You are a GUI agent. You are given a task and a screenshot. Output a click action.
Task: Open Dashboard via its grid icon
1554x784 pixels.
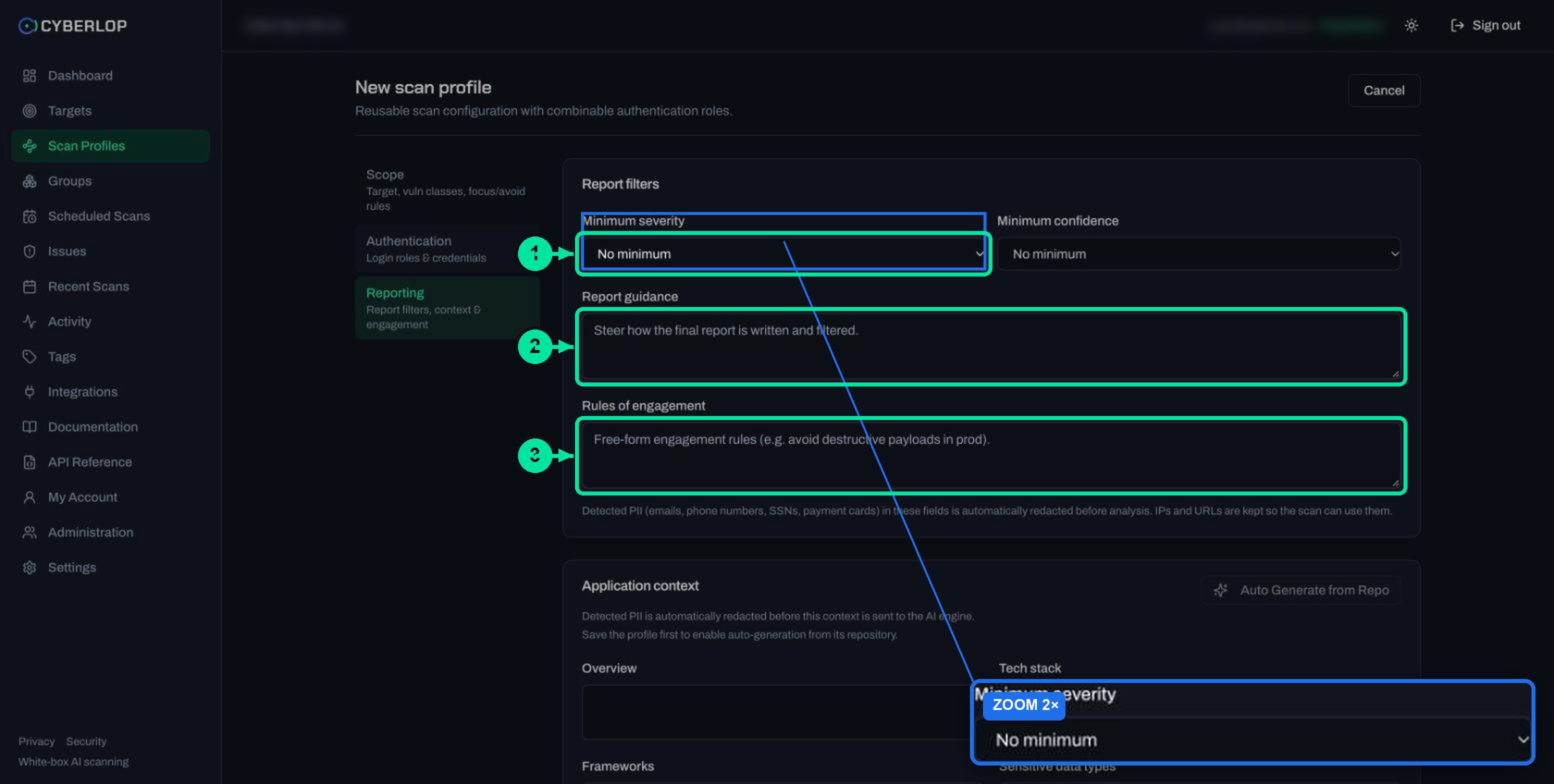click(29, 76)
